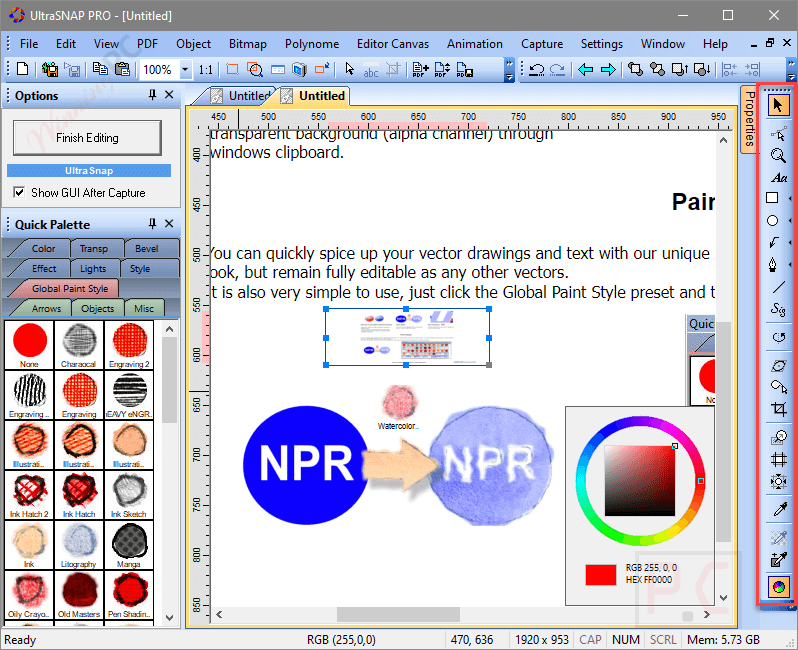Screen dimensions: 798x650
Task: Click the Undo arrow icon
Action: pos(536,69)
